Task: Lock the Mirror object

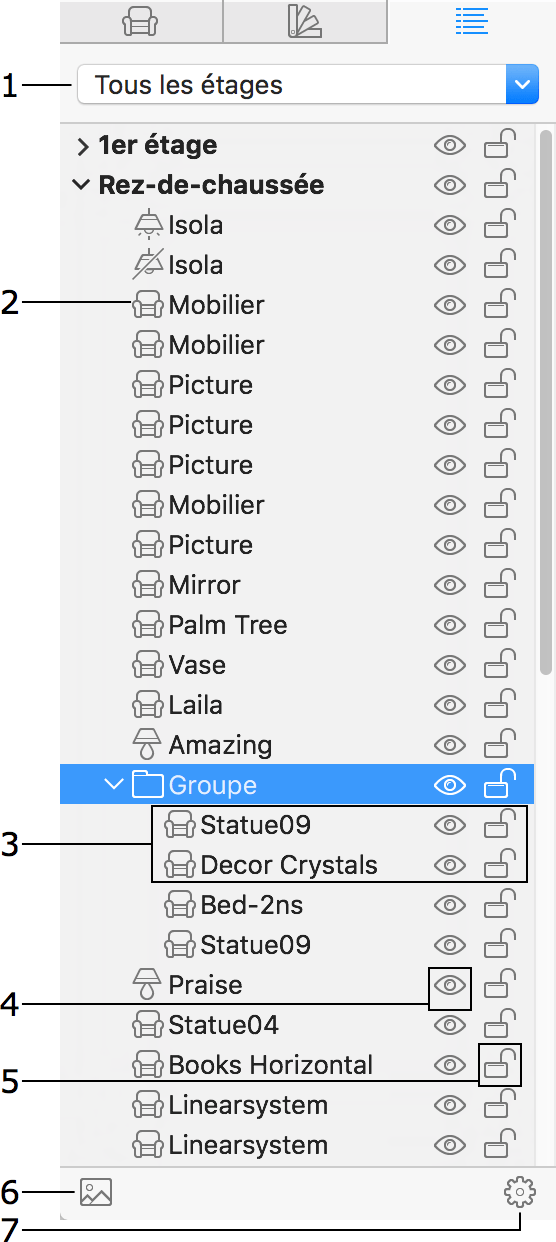Action: [500, 584]
